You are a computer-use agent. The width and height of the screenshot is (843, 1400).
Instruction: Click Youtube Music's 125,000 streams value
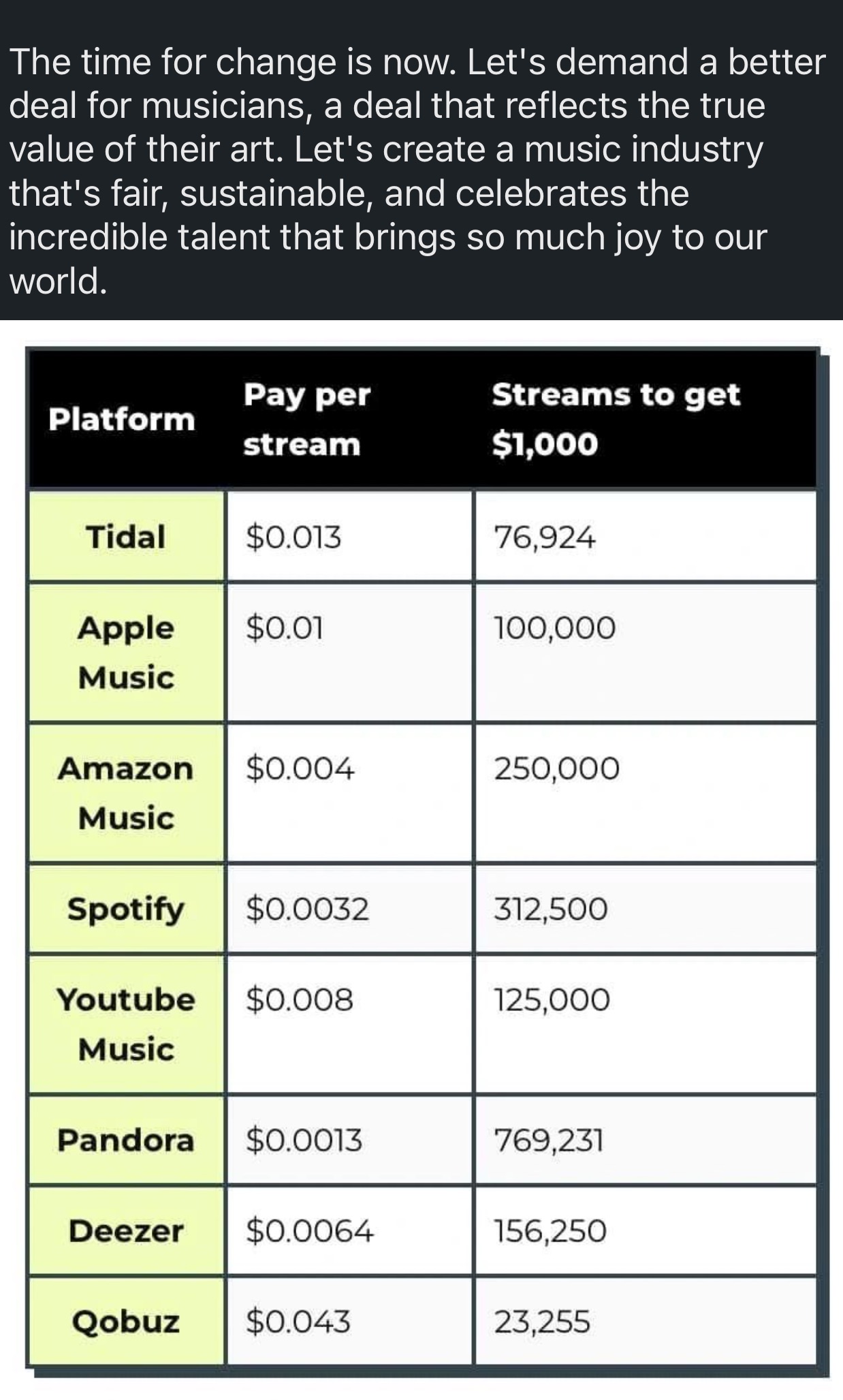pos(552,1000)
